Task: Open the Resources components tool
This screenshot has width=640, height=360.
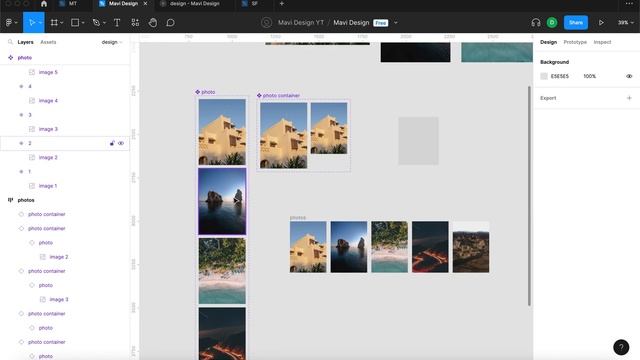Action: (135, 23)
